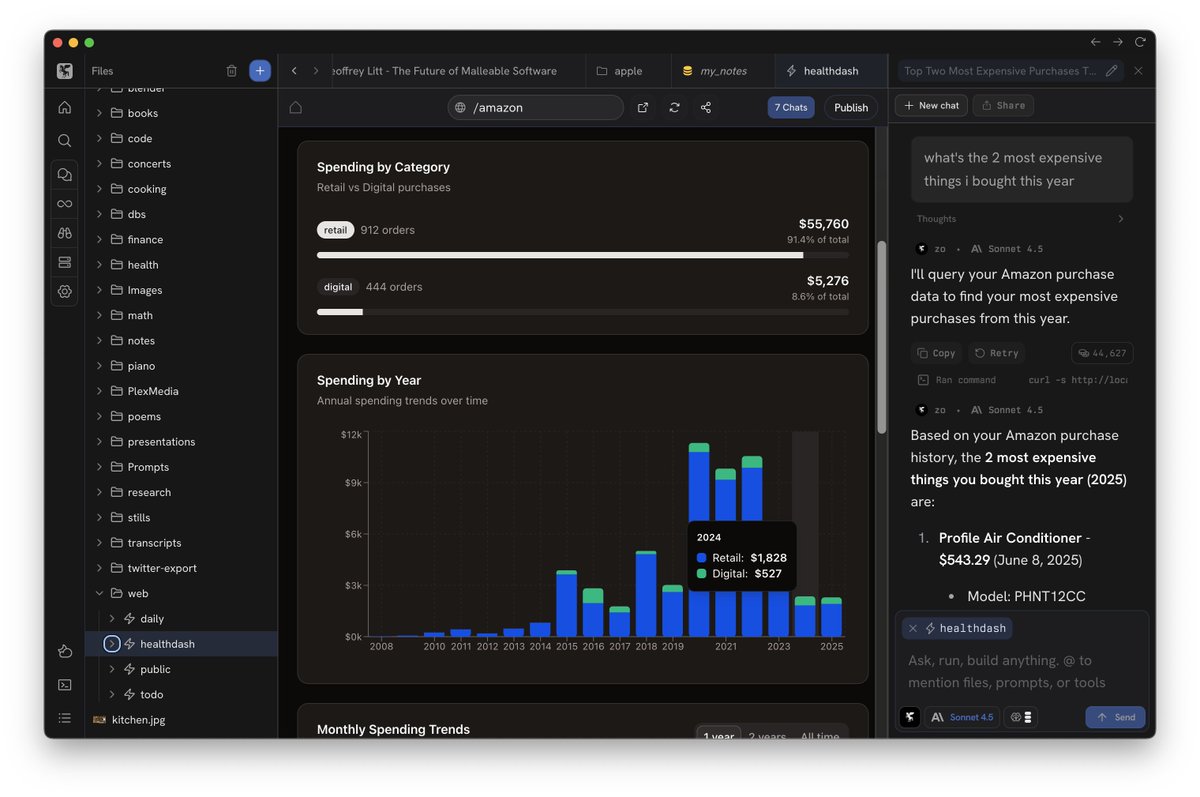Navigate forward with the tab bar right chevron
This screenshot has width=1200, height=797.
316,71
